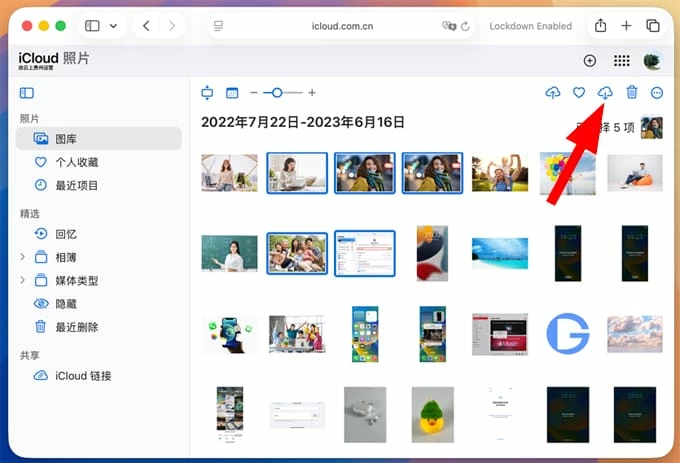Select the yellow duck toy photo
This screenshot has height=463, width=680.
432,413
